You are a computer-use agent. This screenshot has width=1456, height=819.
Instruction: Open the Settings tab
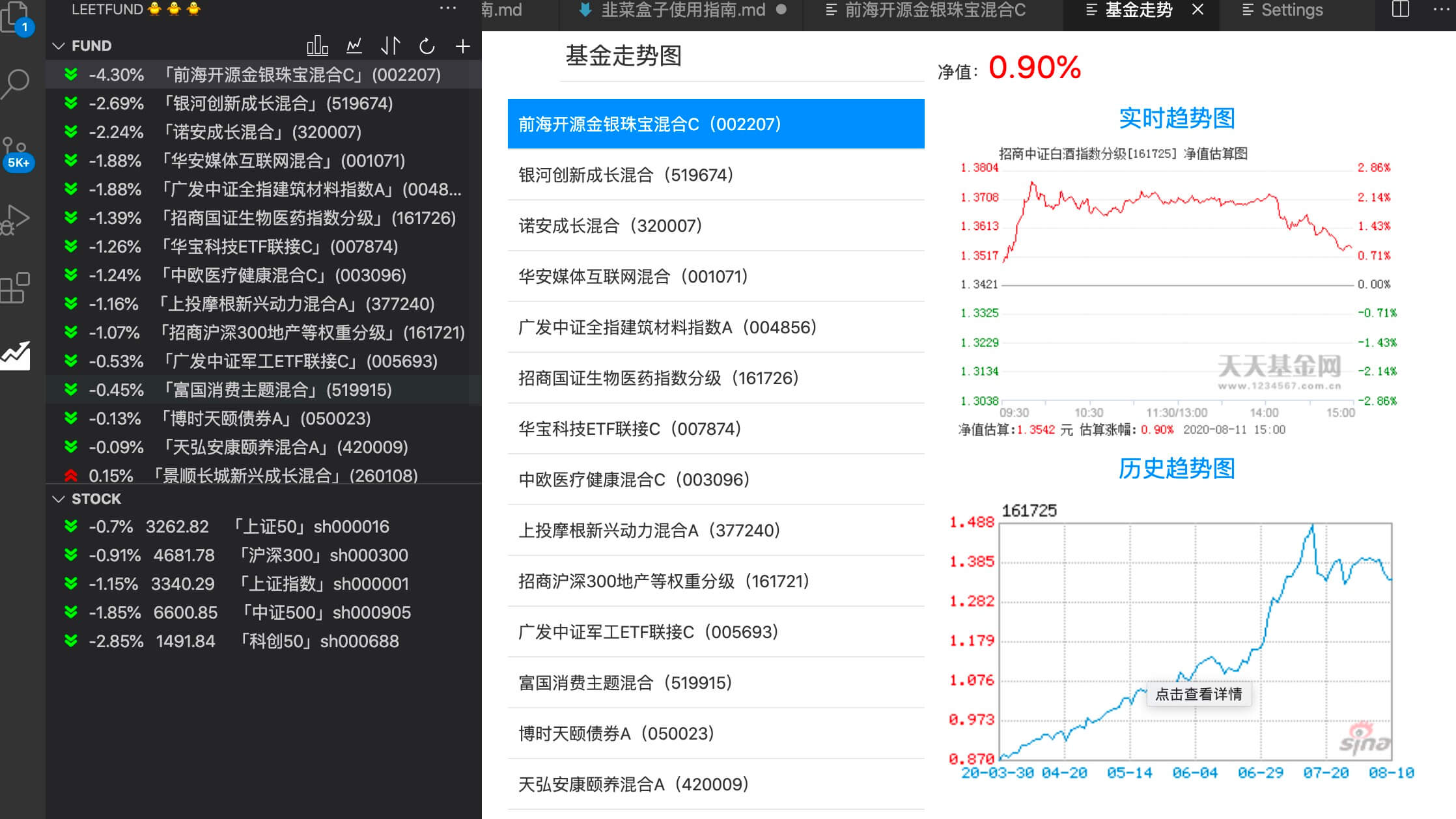pos(1292,10)
